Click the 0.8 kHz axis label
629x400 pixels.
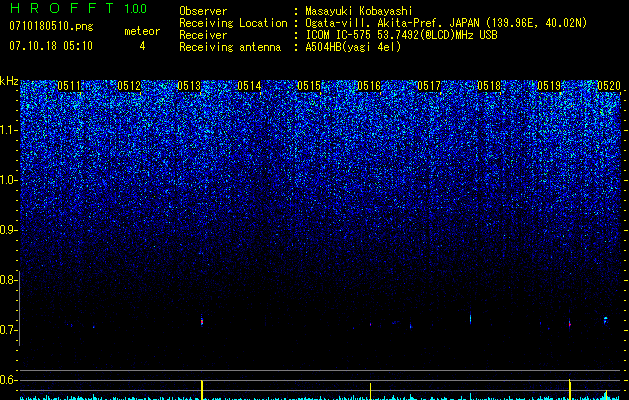coord(7,280)
